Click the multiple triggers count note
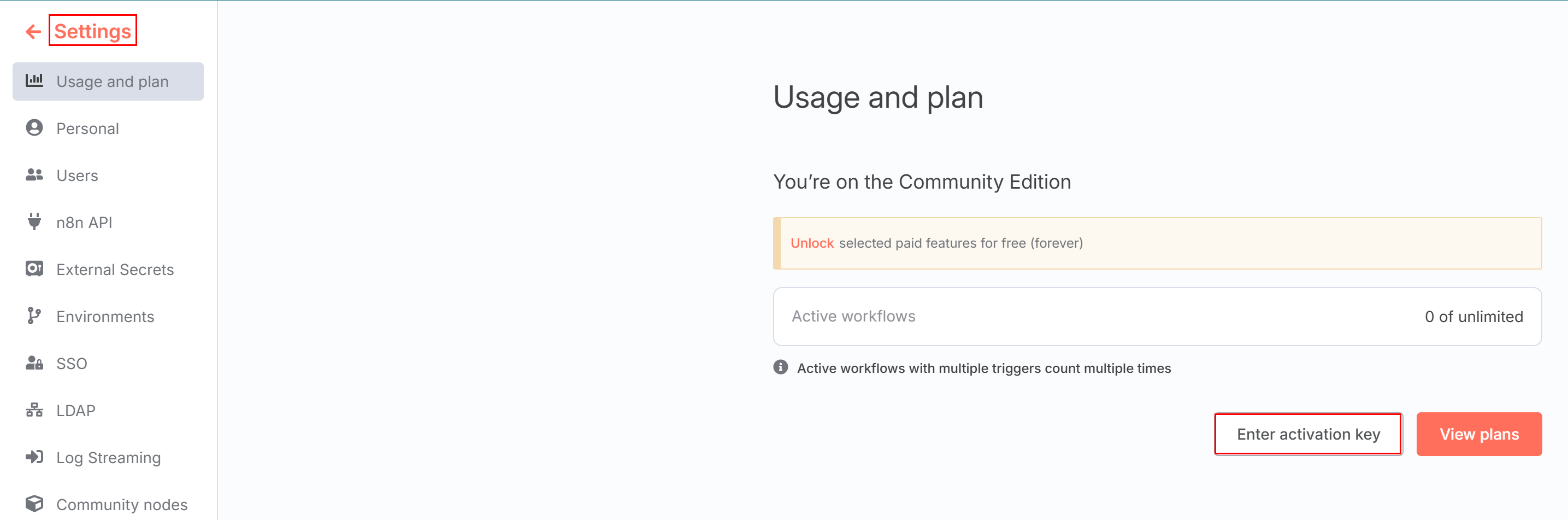The image size is (1568, 520). coord(983,368)
